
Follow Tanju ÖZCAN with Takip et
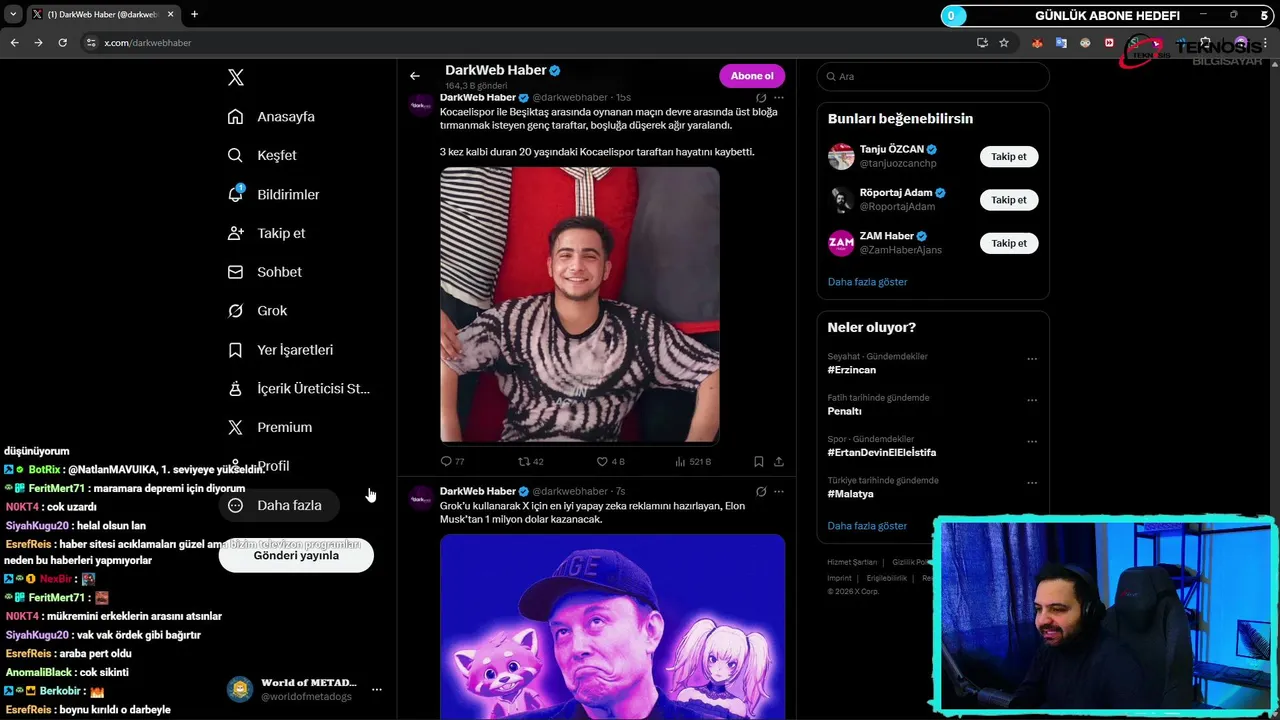pyautogui.click(x=1009, y=157)
